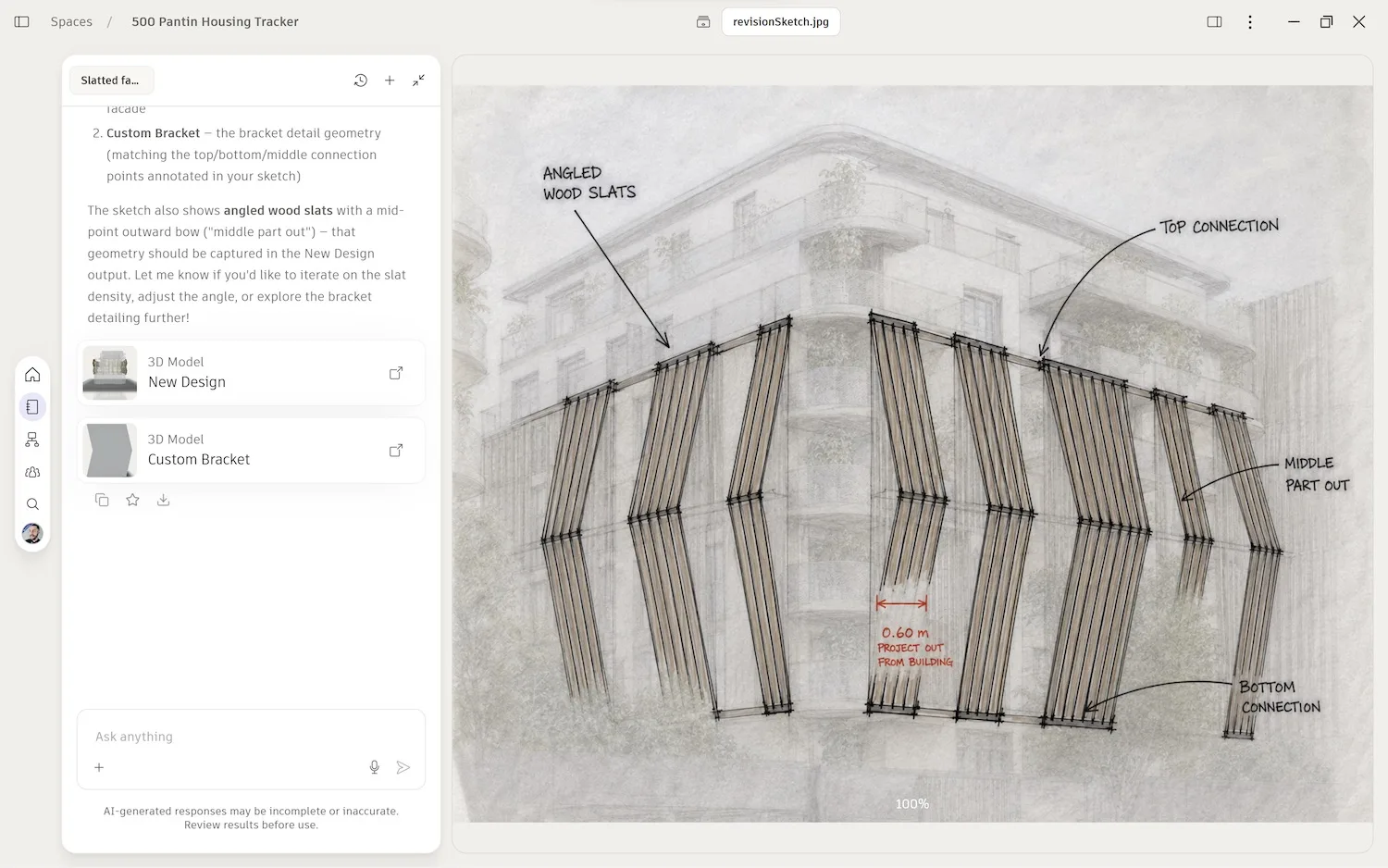This screenshot has height=868, width=1388.
Task: Select the Slatted fa... chat tab
Action: [111, 81]
